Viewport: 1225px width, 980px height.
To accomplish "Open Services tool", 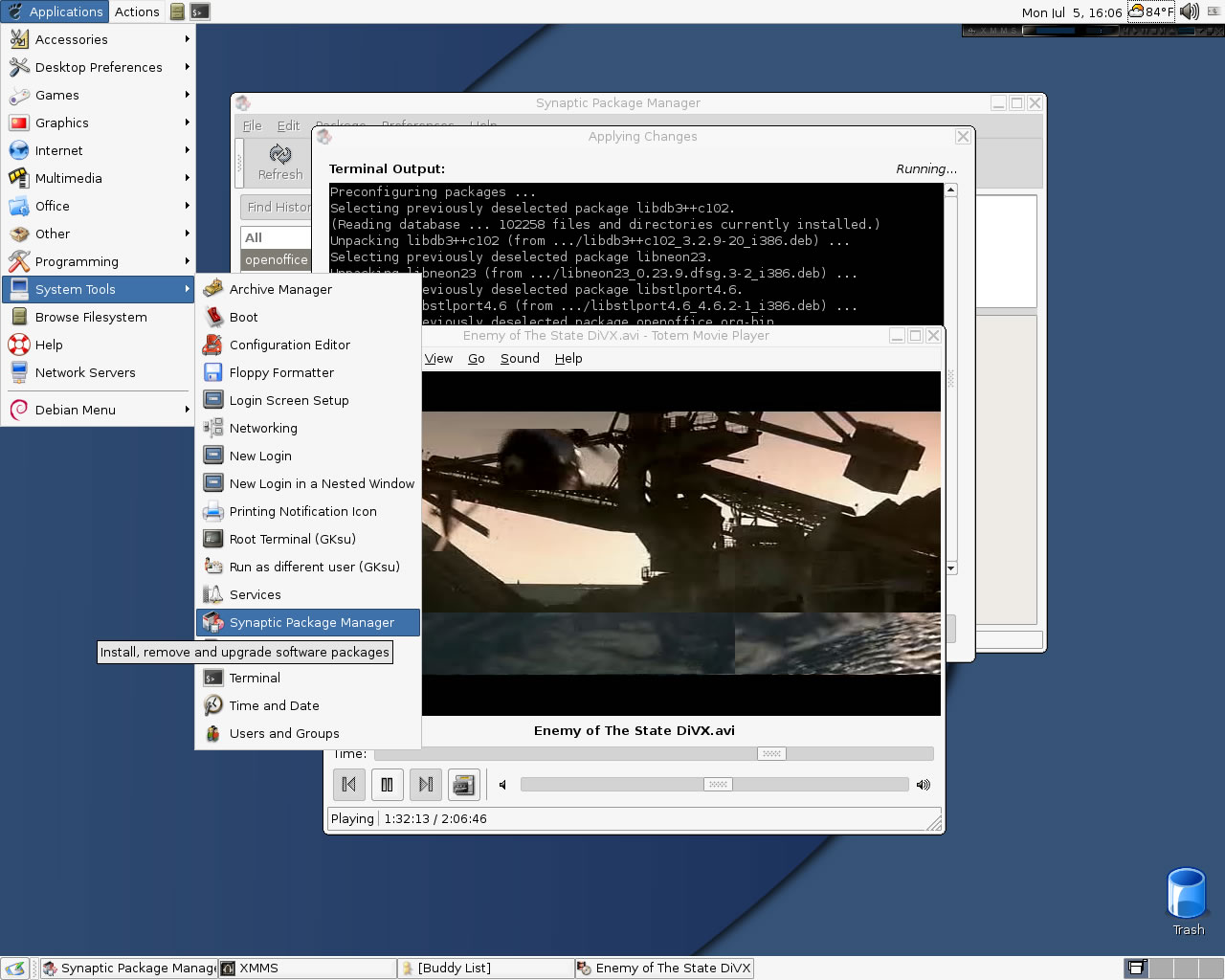I will pos(308,594).
